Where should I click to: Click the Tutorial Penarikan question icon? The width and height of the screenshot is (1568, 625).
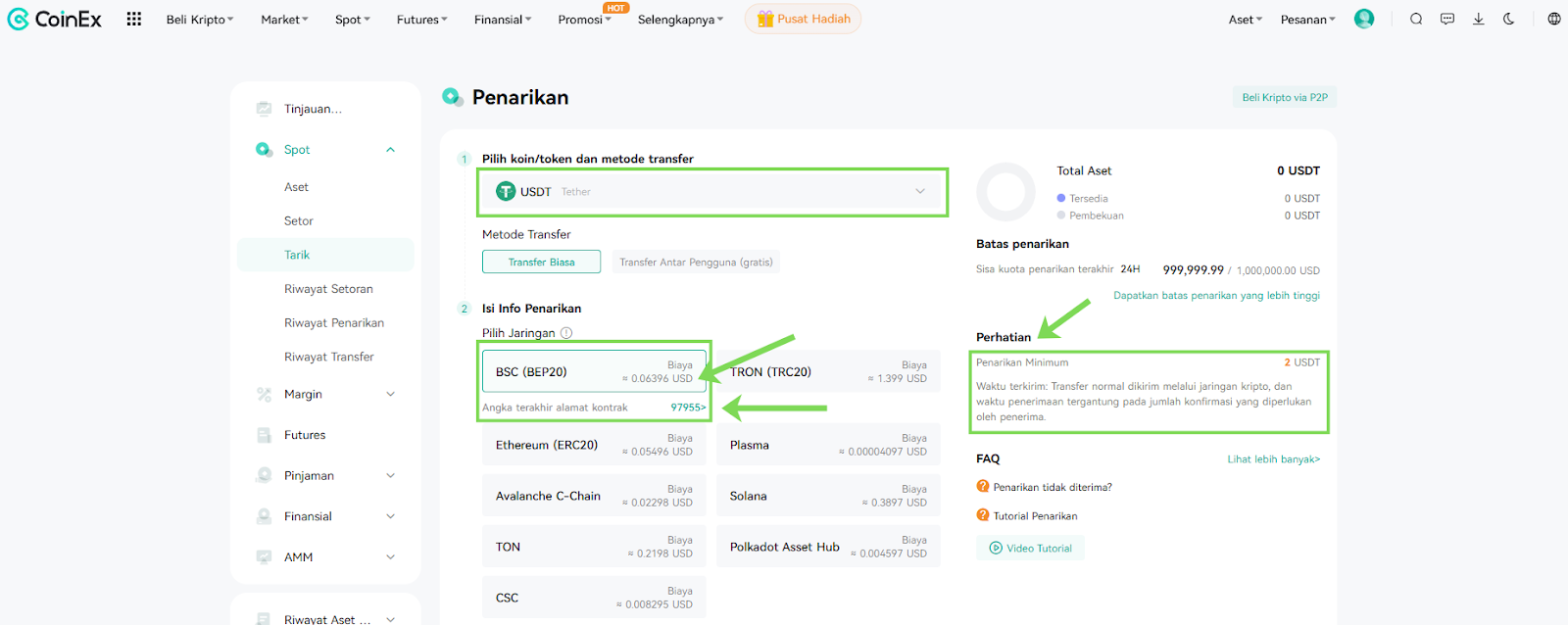[983, 514]
